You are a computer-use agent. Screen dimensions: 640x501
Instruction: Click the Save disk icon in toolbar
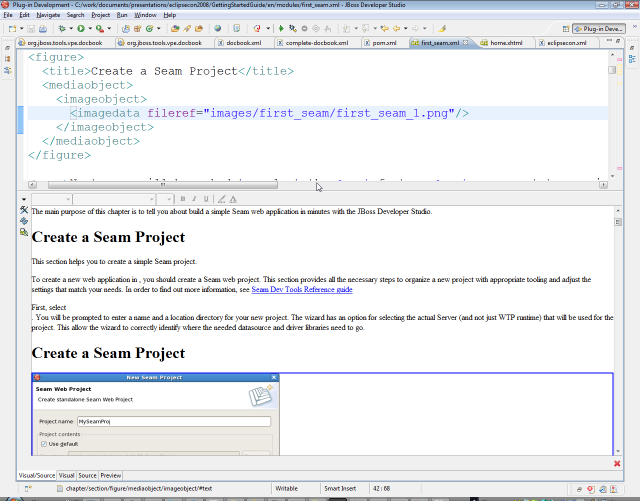pos(31,29)
